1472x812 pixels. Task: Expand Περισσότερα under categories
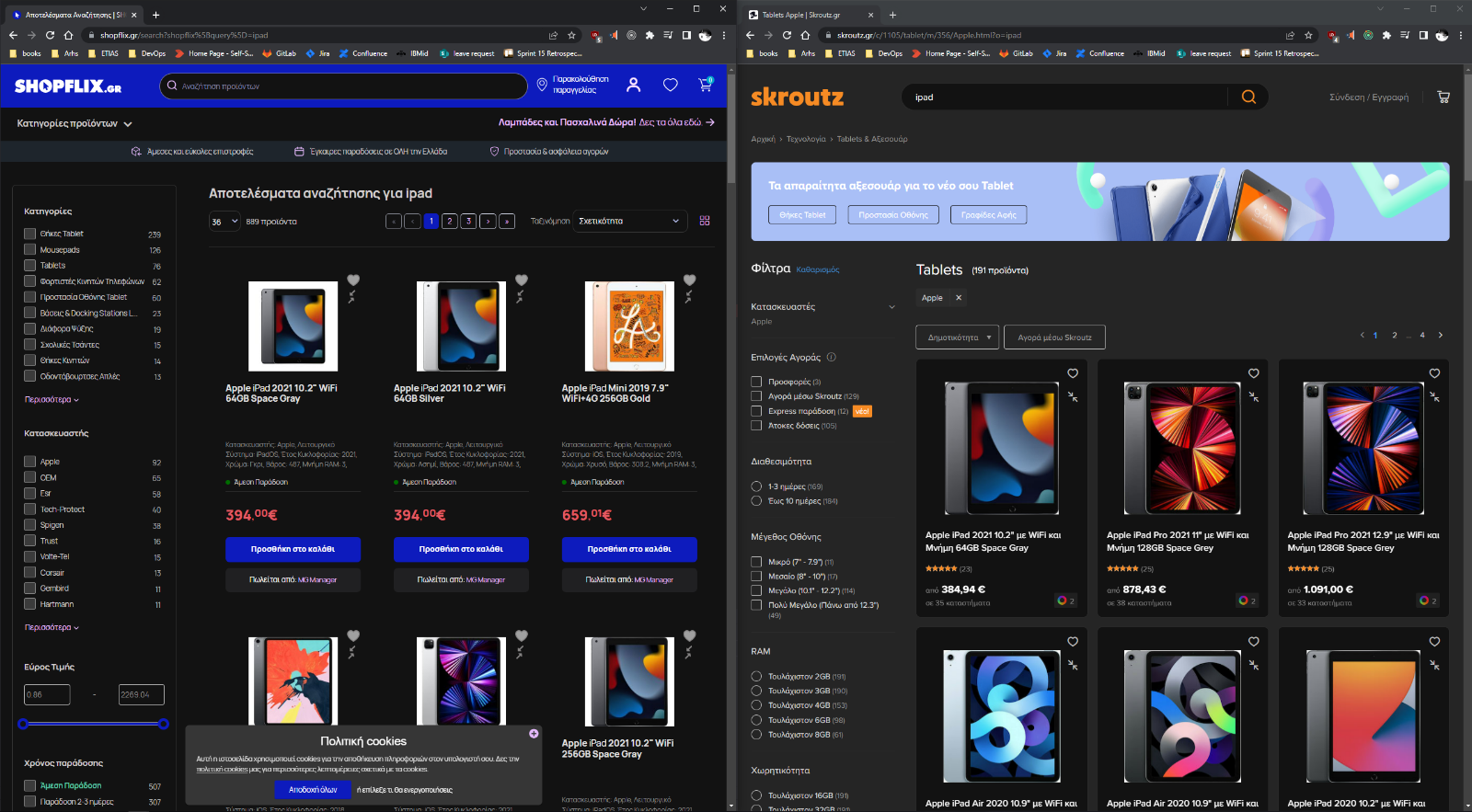pos(52,399)
